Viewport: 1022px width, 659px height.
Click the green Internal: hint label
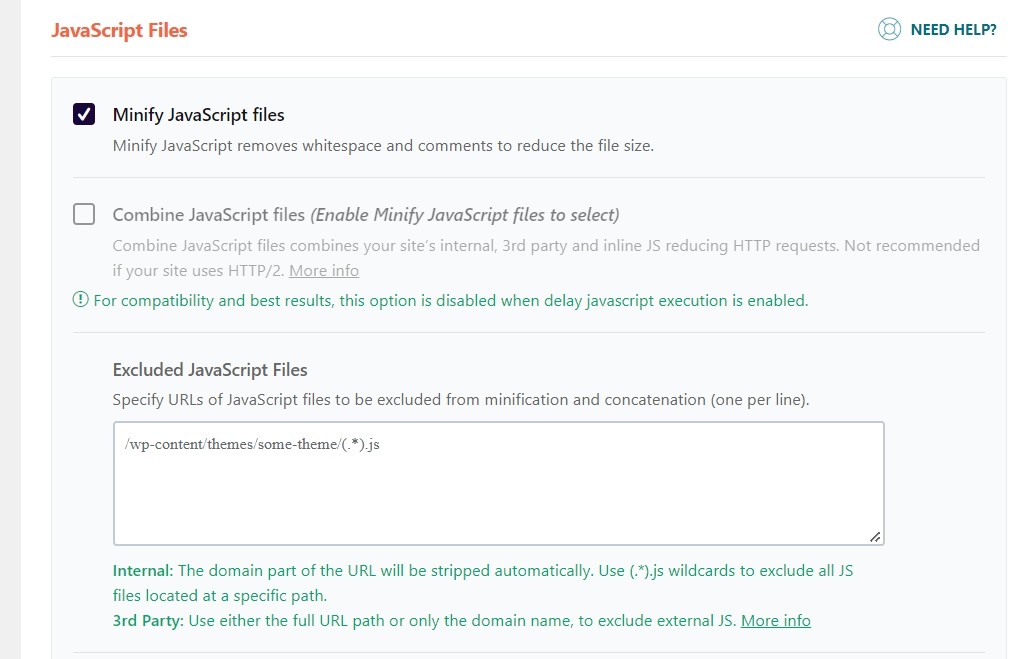(143, 571)
